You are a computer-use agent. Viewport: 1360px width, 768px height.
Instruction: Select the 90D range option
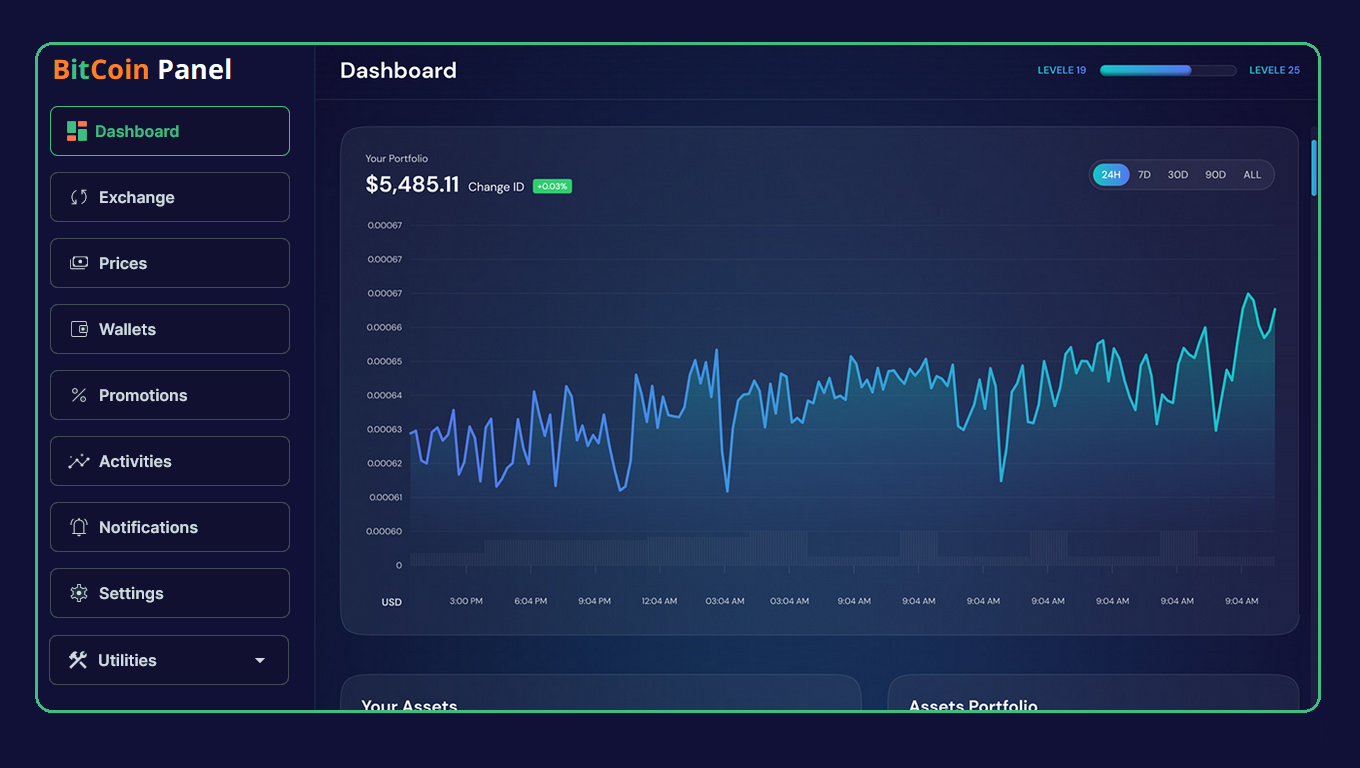pos(1215,174)
